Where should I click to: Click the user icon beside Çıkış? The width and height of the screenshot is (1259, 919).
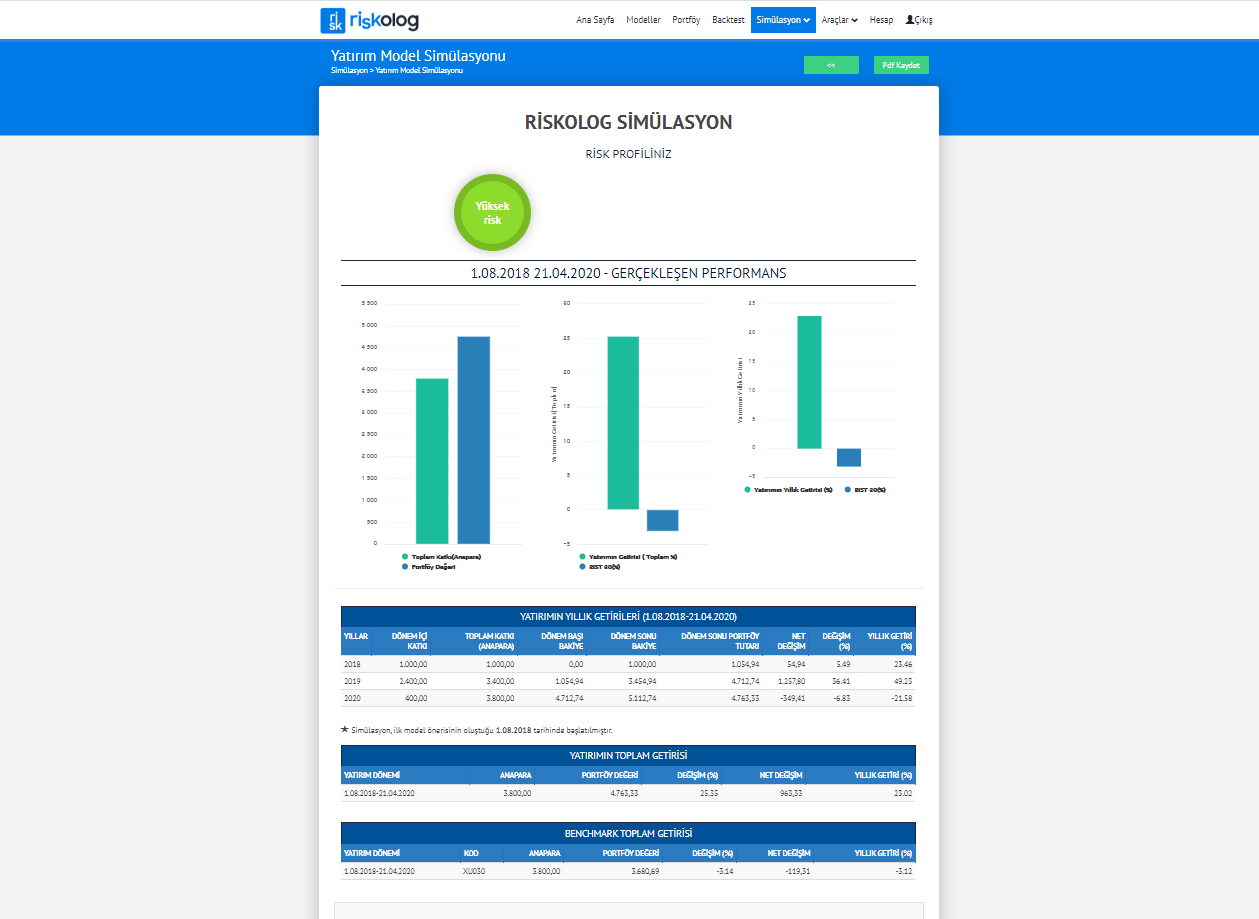click(909, 20)
